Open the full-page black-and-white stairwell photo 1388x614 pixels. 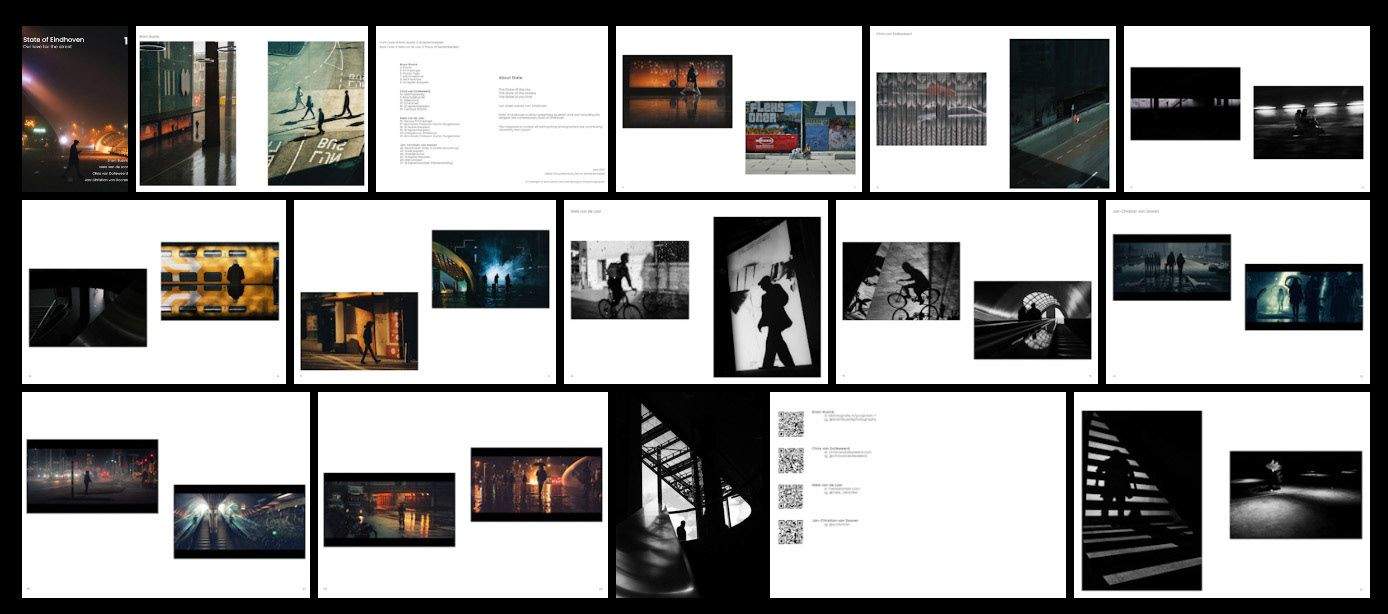coord(689,495)
